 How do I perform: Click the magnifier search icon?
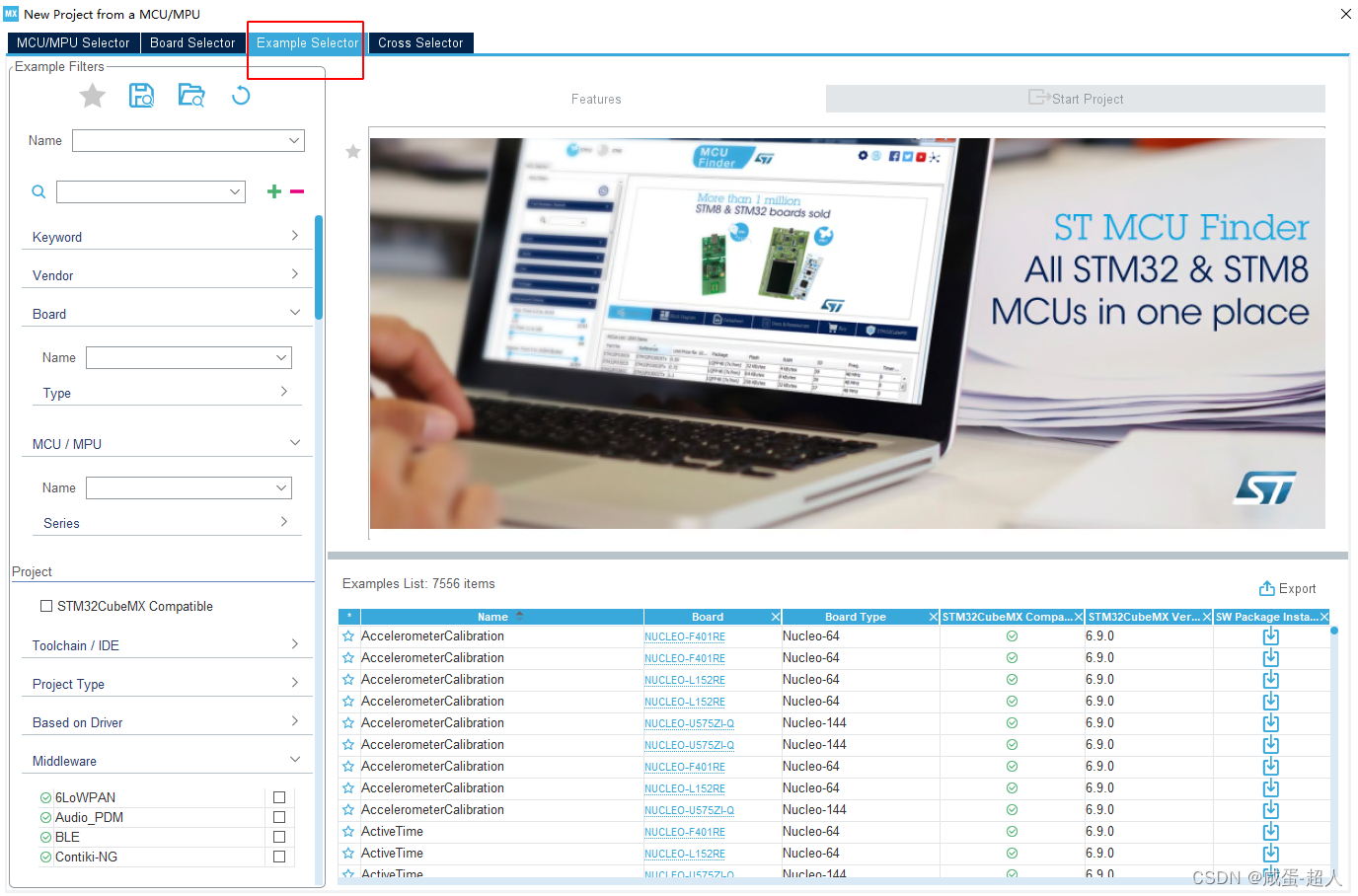38,192
